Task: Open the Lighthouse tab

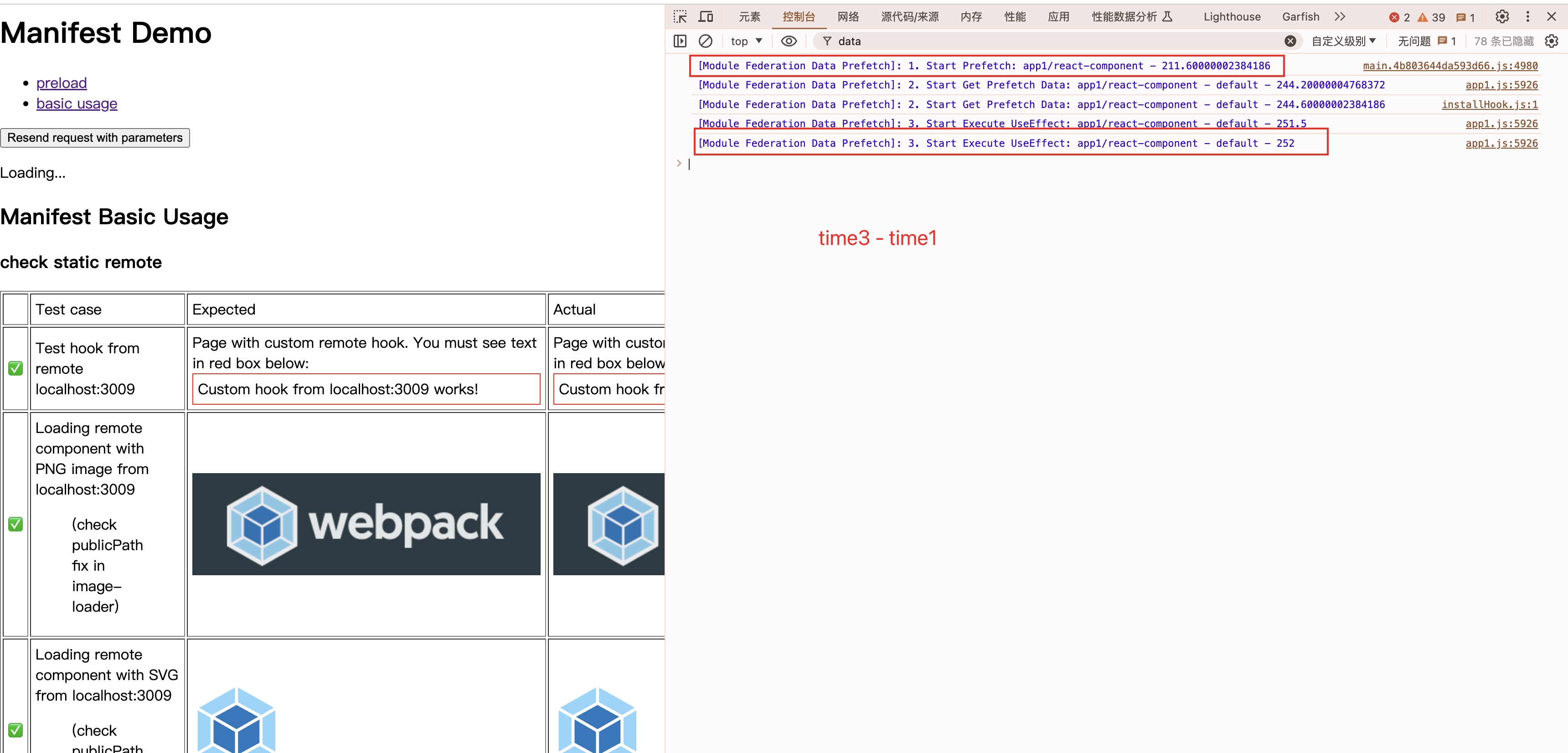Action: point(1232,16)
